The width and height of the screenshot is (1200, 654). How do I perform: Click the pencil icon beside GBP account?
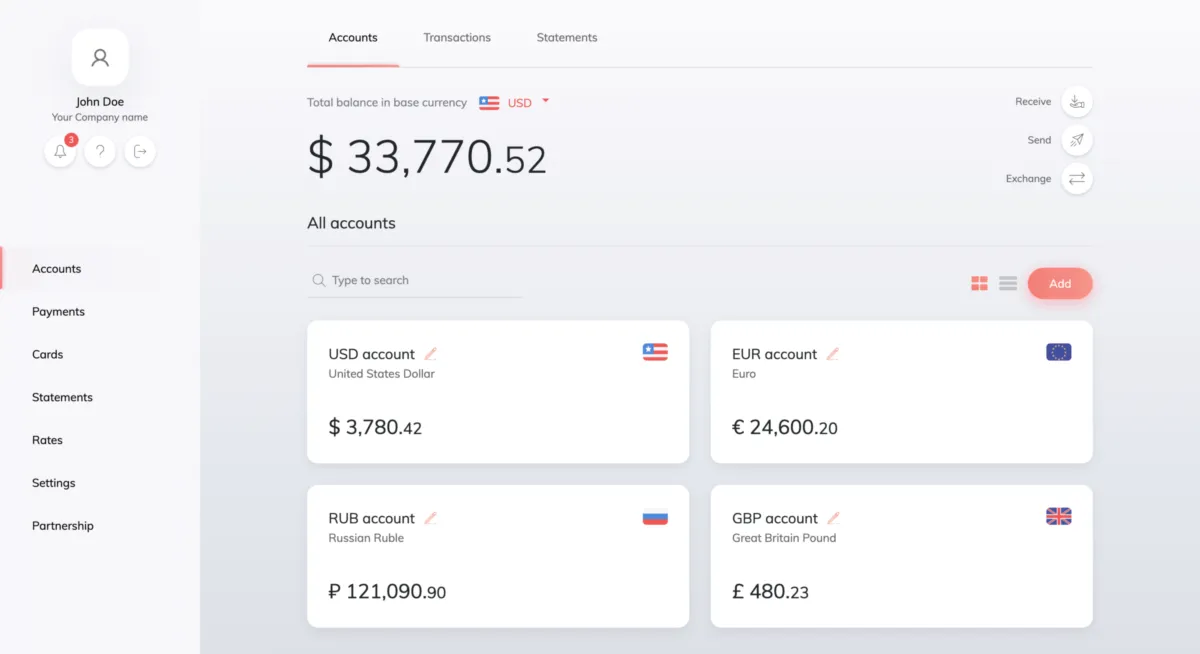pos(833,518)
